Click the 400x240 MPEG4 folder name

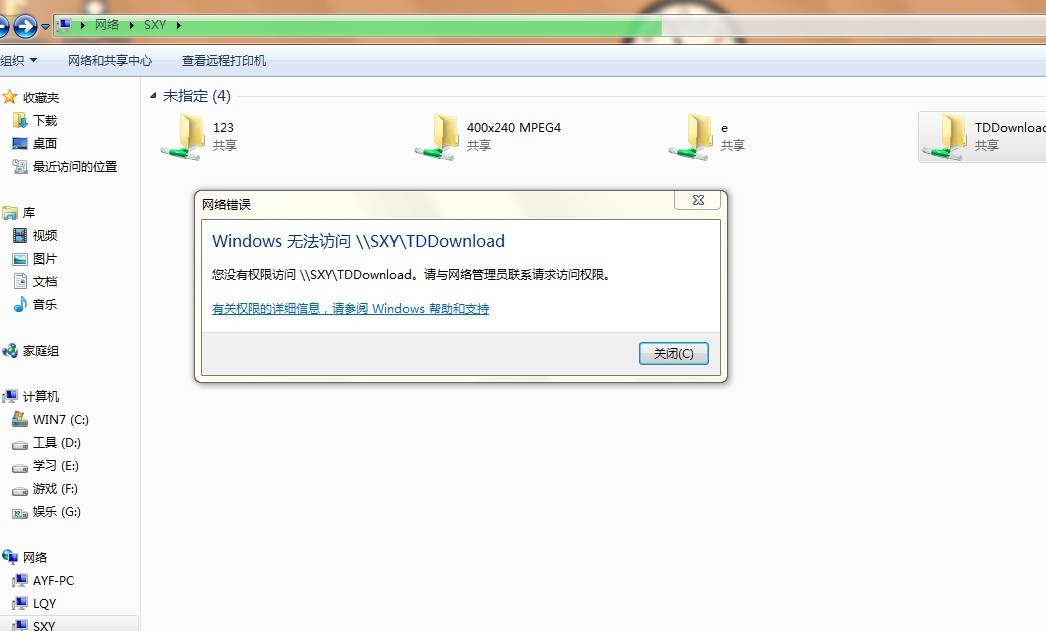tap(514, 127)
